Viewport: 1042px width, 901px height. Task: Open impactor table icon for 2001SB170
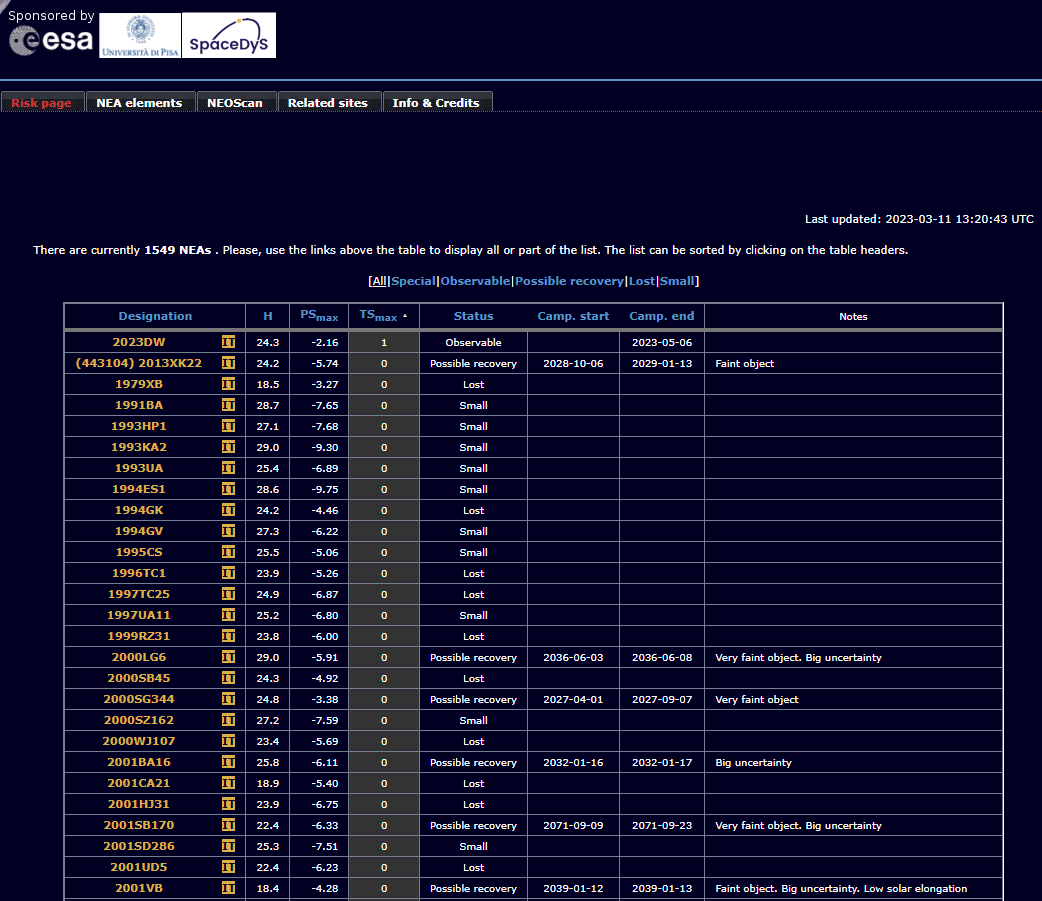point(229,825)
